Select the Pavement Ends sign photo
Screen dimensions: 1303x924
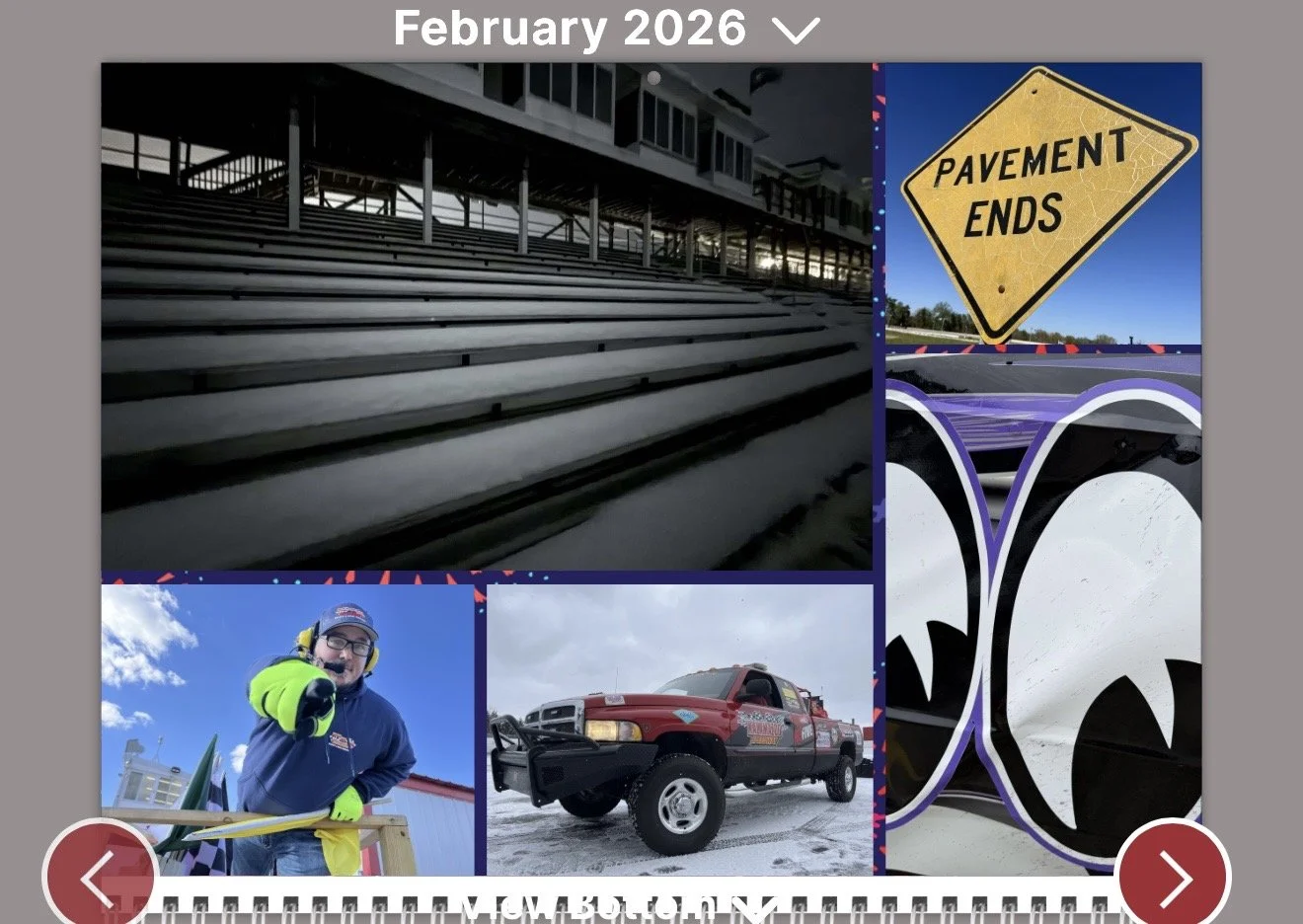click(x=1043, y=203)
